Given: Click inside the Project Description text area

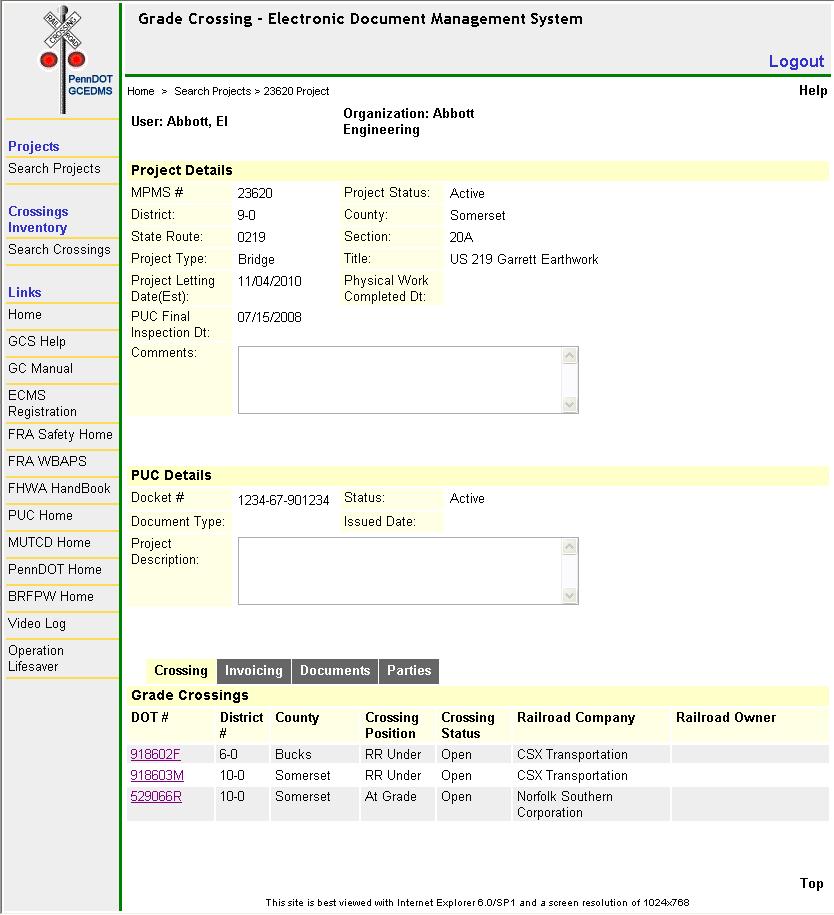Looking at the screenshot, I should coord(400,571).
